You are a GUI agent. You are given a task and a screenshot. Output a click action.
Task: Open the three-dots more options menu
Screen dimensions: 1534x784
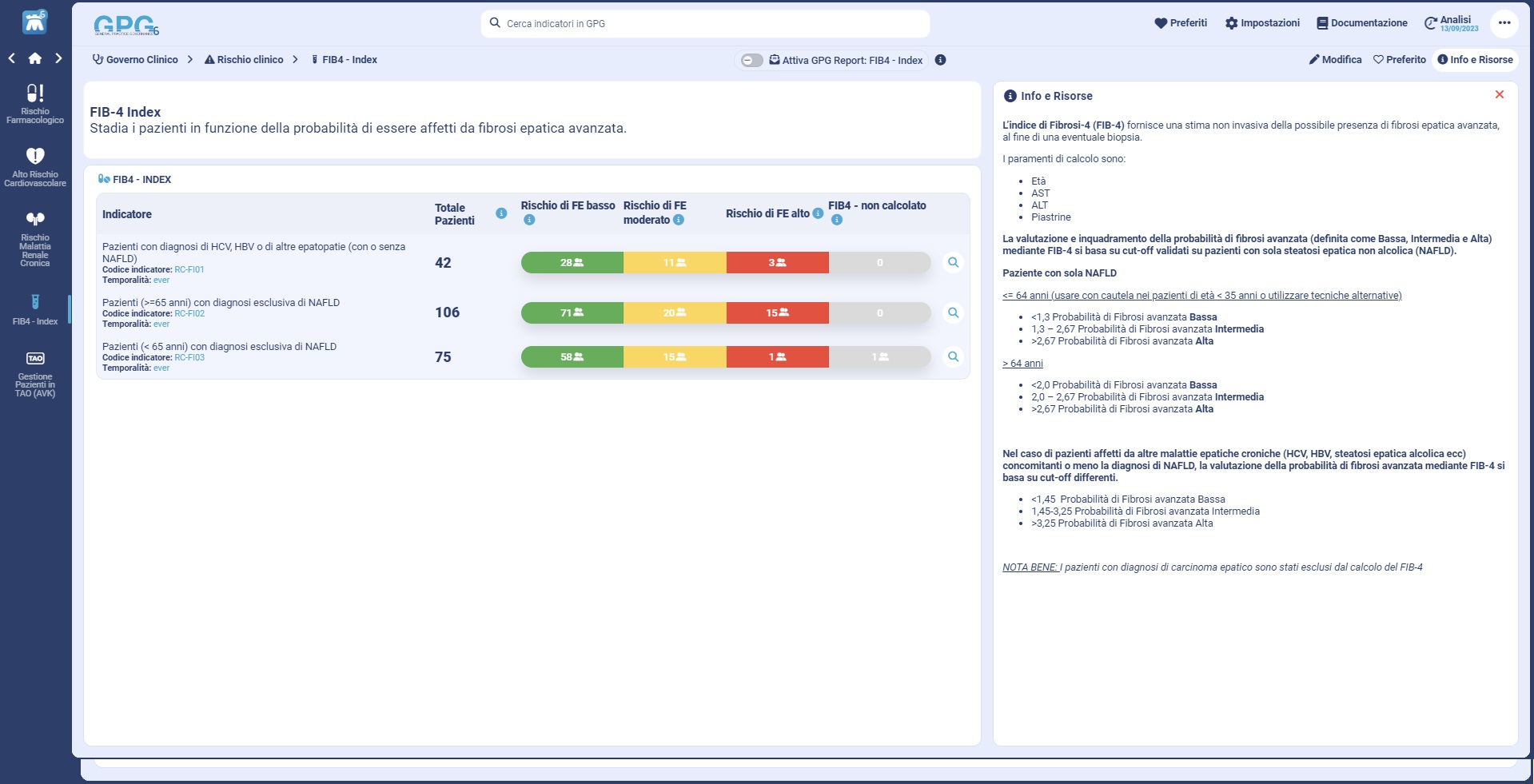click(1504, 23)
